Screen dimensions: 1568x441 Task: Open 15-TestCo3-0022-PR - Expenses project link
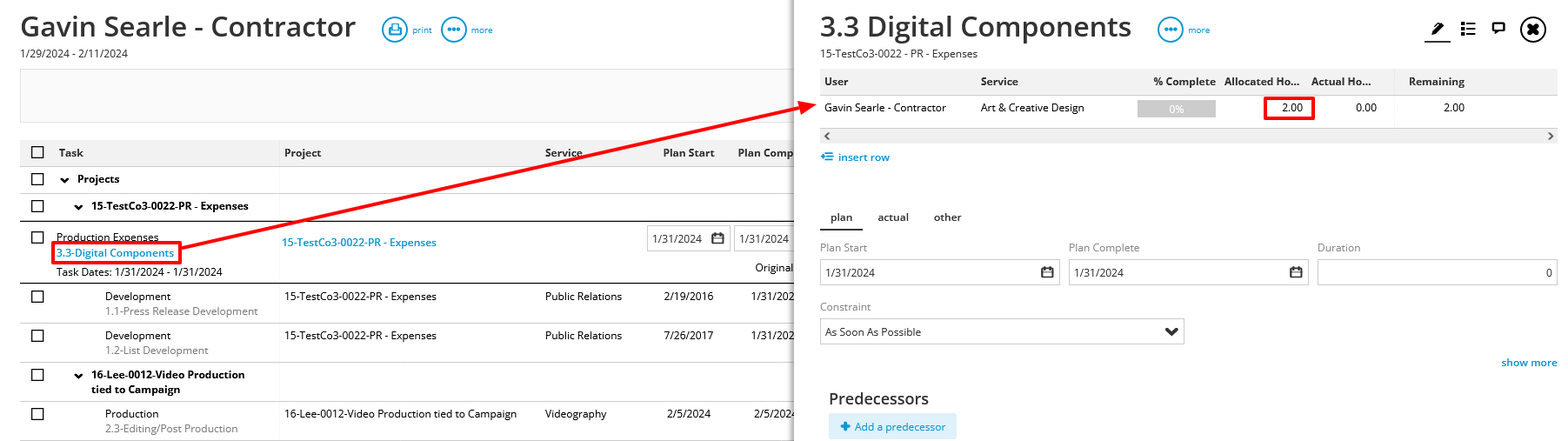coord(359,243)
